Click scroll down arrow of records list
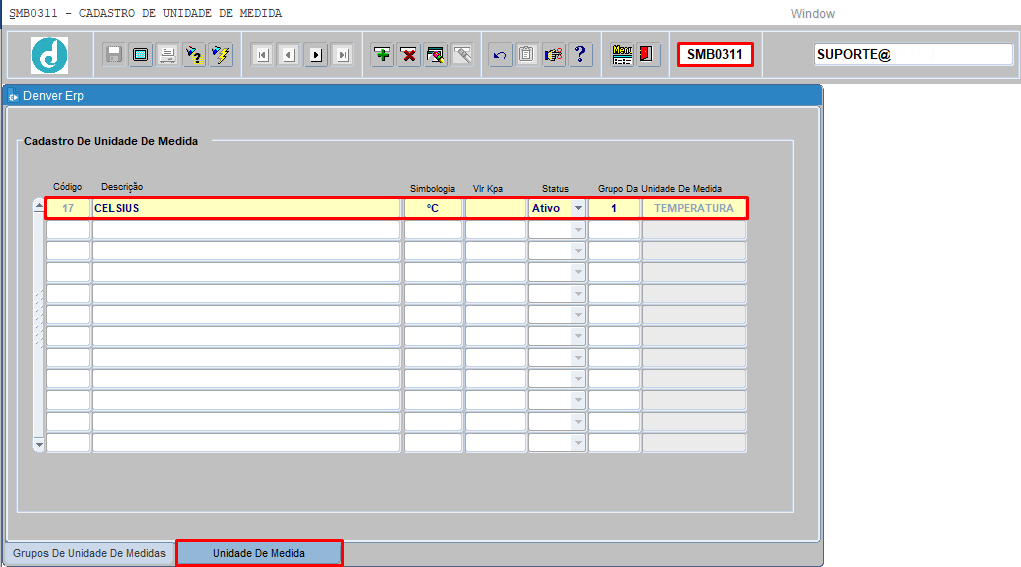Viewport: 1021px width, 567px height. tap(39, 445)
